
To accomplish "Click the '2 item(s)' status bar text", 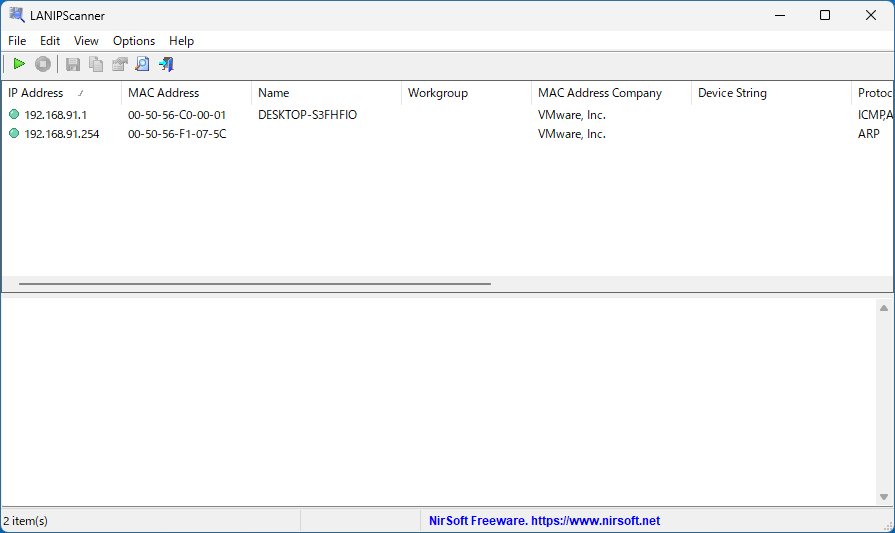I will pos(26,520).
